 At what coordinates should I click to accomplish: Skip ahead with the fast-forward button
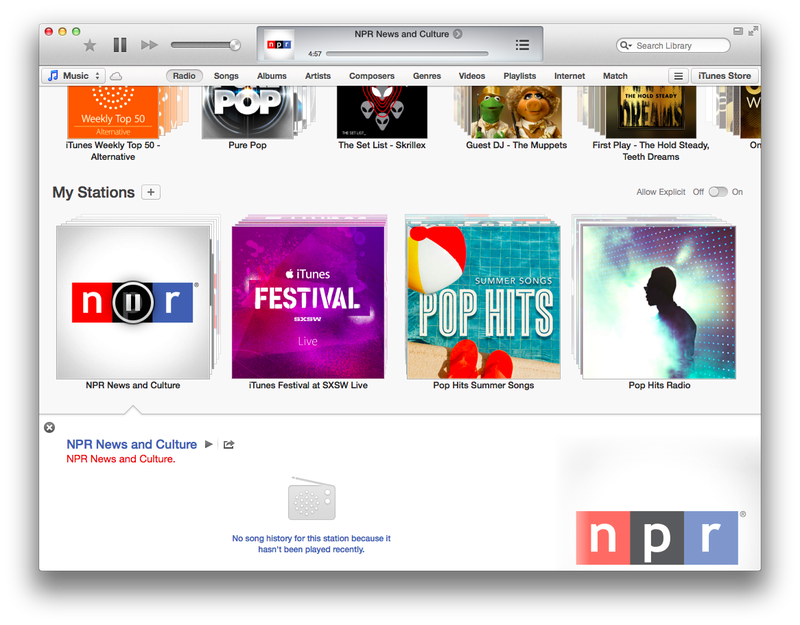pyautogui.click(x=149, y=45)
